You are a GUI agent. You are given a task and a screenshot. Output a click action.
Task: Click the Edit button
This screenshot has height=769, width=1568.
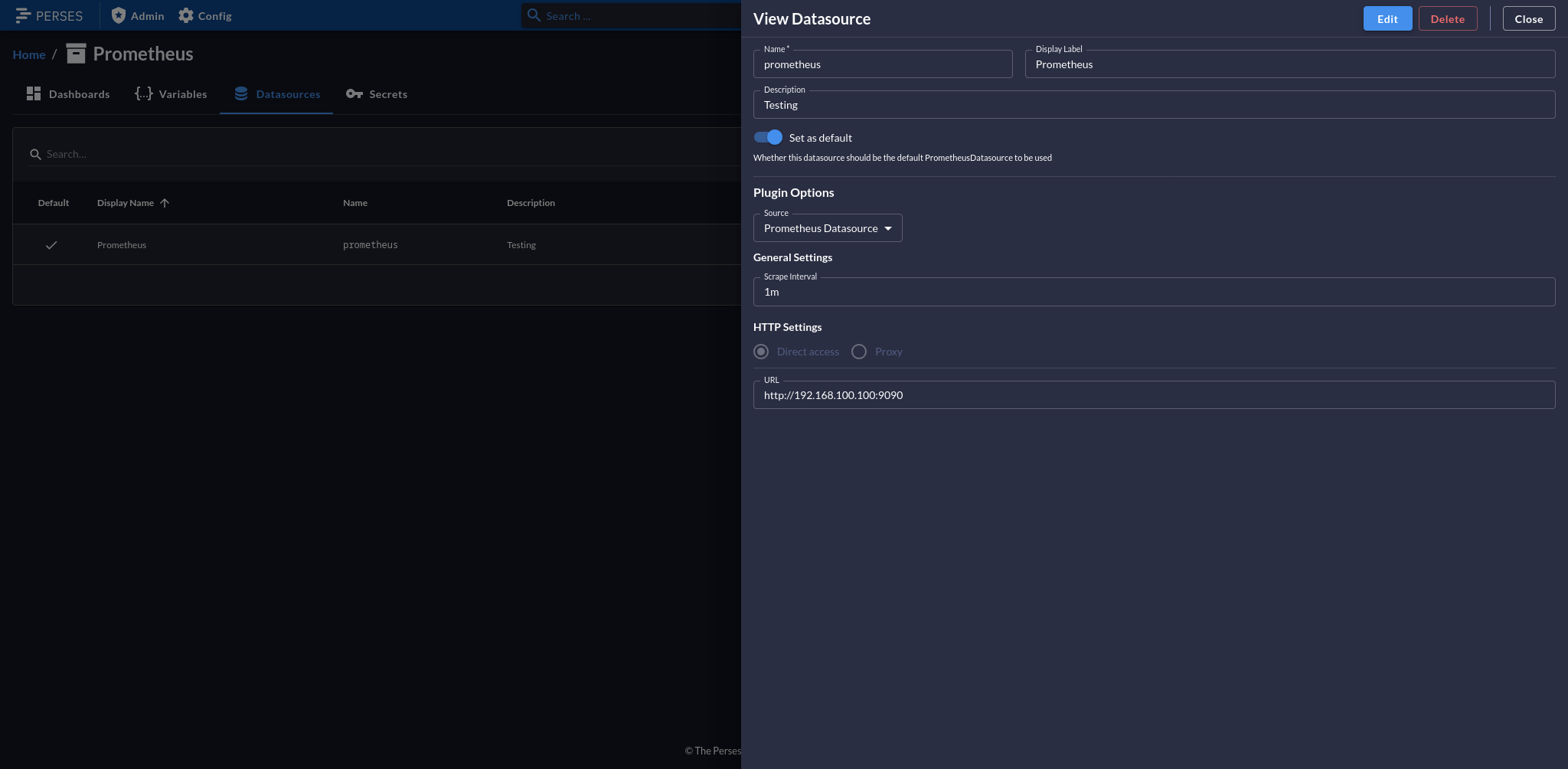coord(1387,18)
